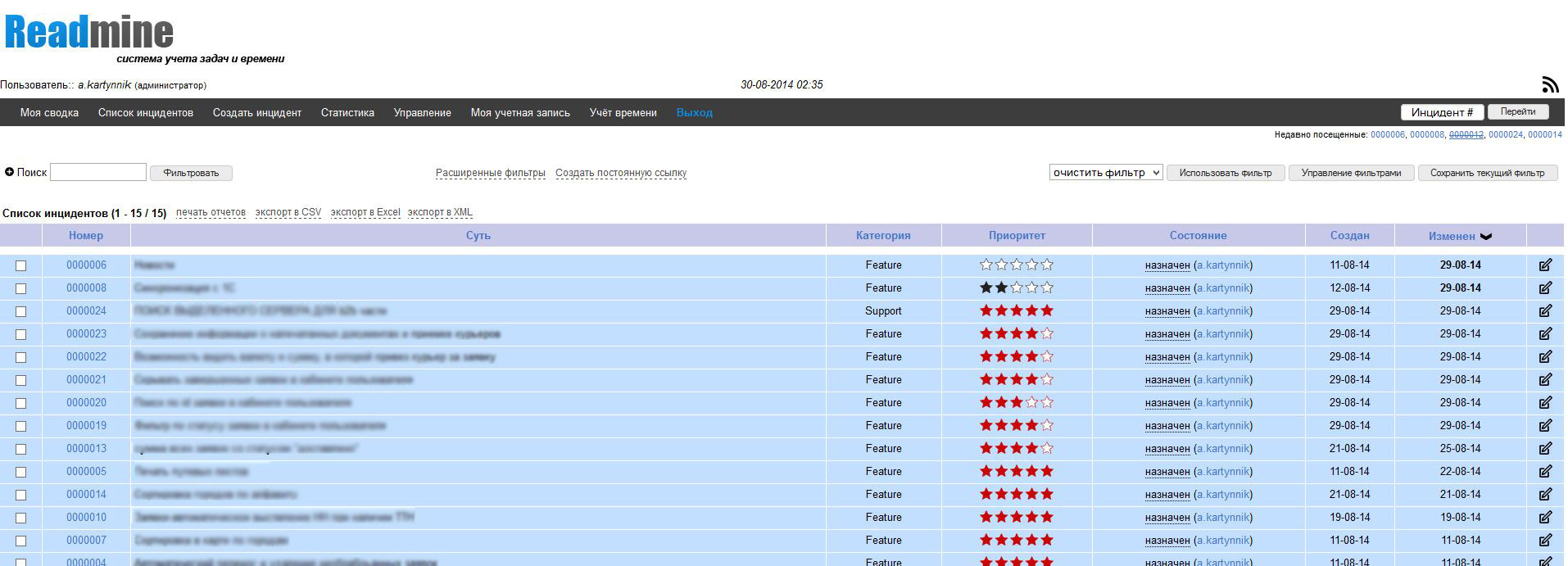Edit incident 0000019 via pencil icon
This screenshot has height=566, width=1568.
pyautogui.click(x=1545, y=426)
